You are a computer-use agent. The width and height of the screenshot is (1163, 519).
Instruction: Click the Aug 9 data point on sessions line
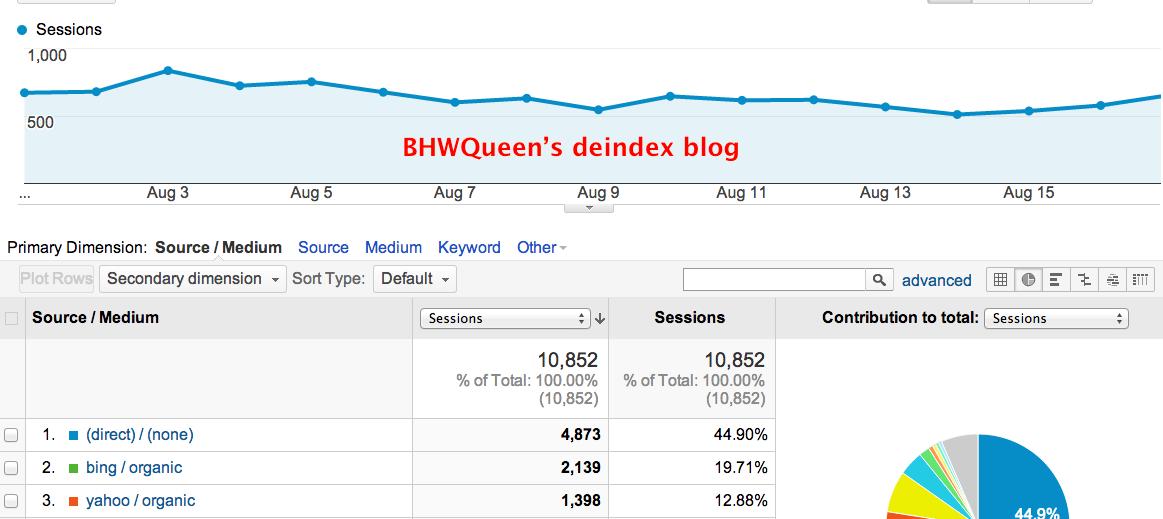point(599,110)
